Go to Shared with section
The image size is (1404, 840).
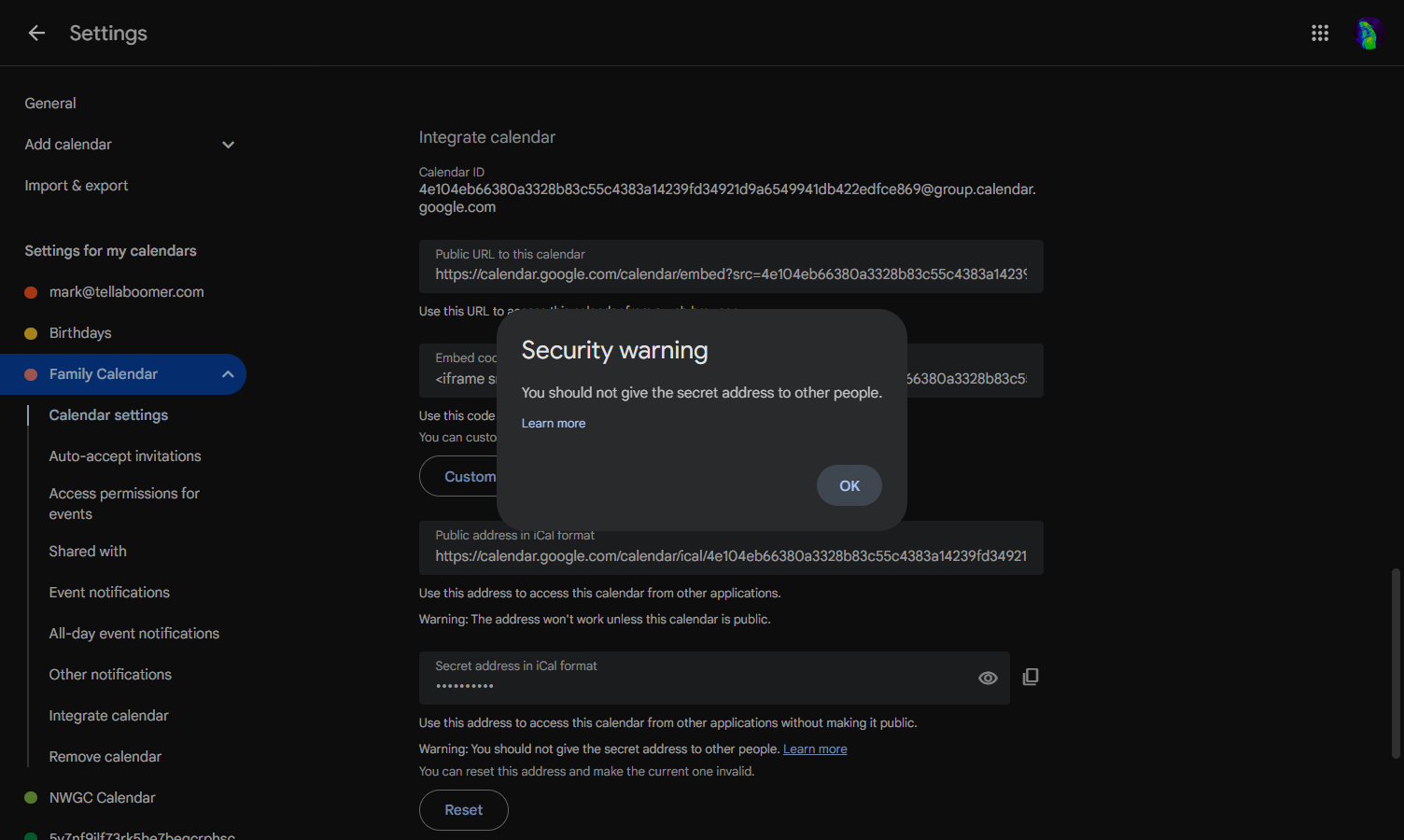click(88, 552)
